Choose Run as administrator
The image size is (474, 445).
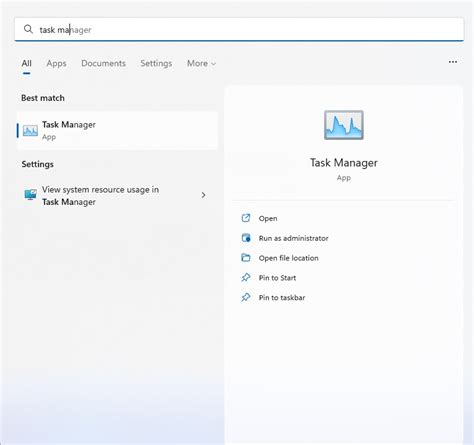[x=293, y=238]
